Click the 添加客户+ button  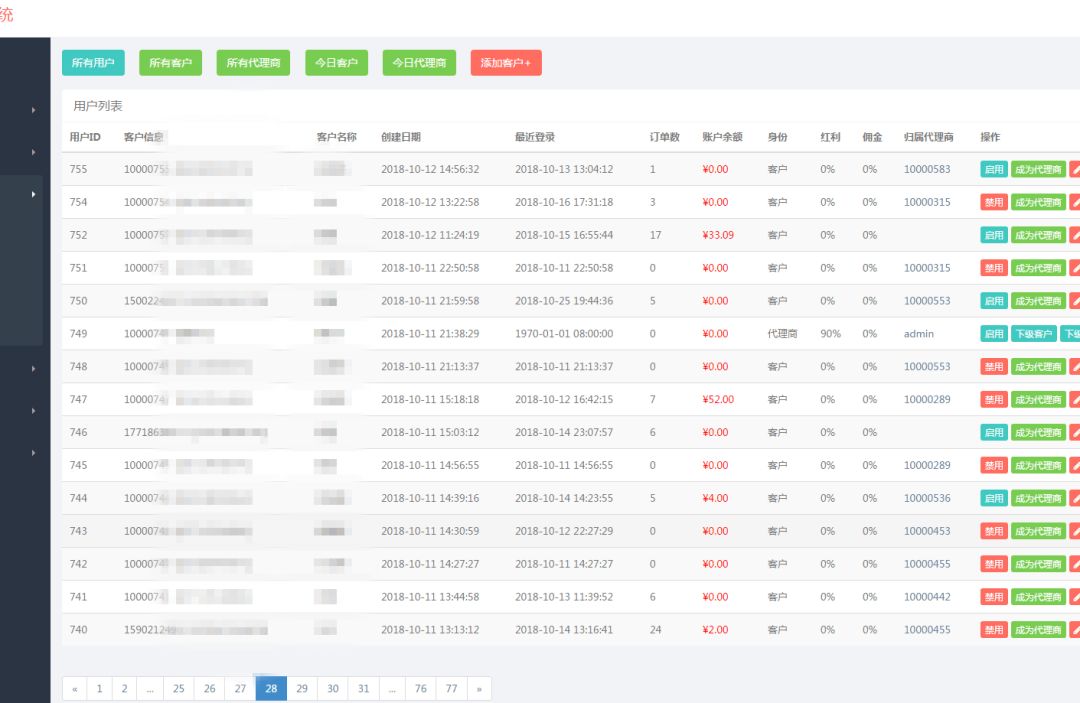pyautogui.click(x=505, y=62)
